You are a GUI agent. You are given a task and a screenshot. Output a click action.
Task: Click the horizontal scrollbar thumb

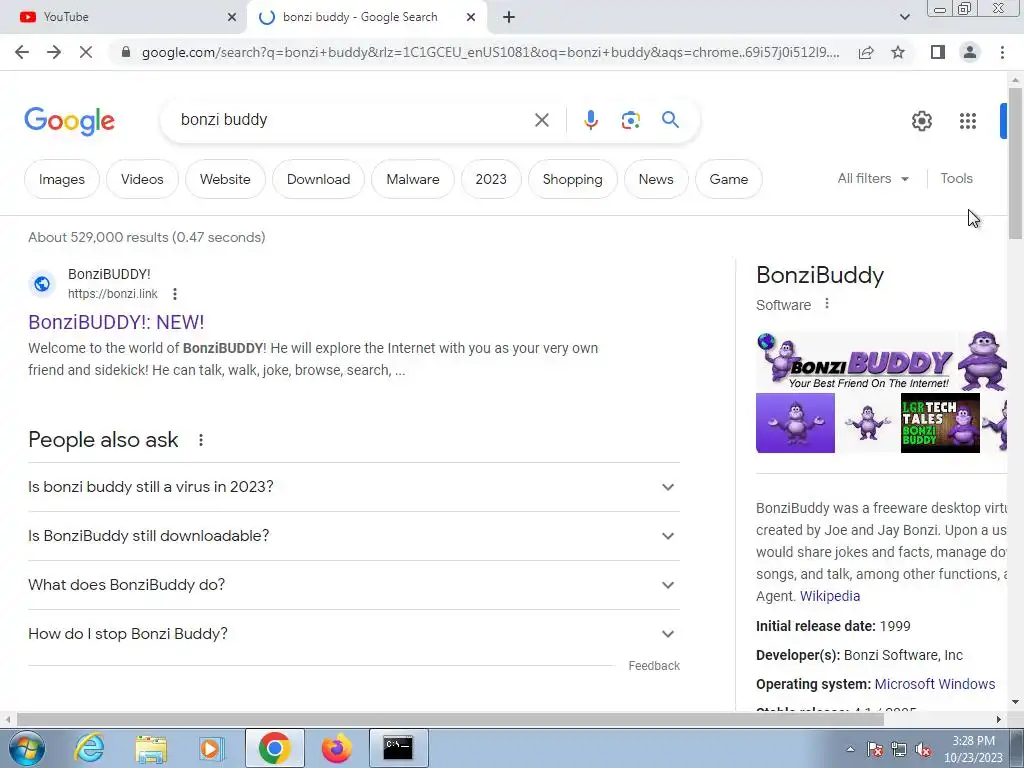point(451,719)
